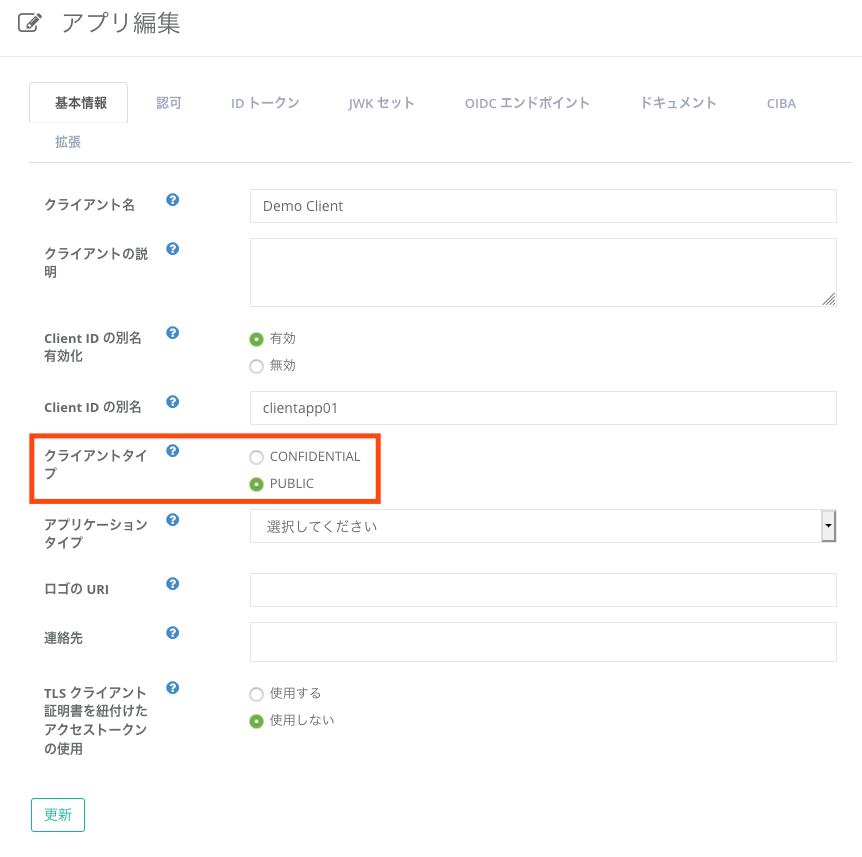Show help for Client ID の別名
Image resolution: width=862 pixels, height=857 pixels.
click(x=172, y=402)
